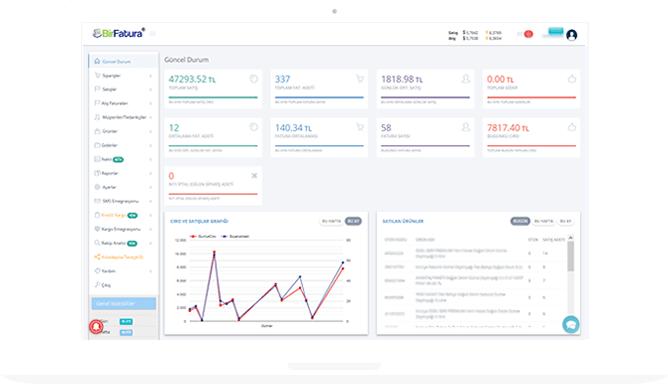Click the peak data point near 10.000 on the chart

point(214,252)
